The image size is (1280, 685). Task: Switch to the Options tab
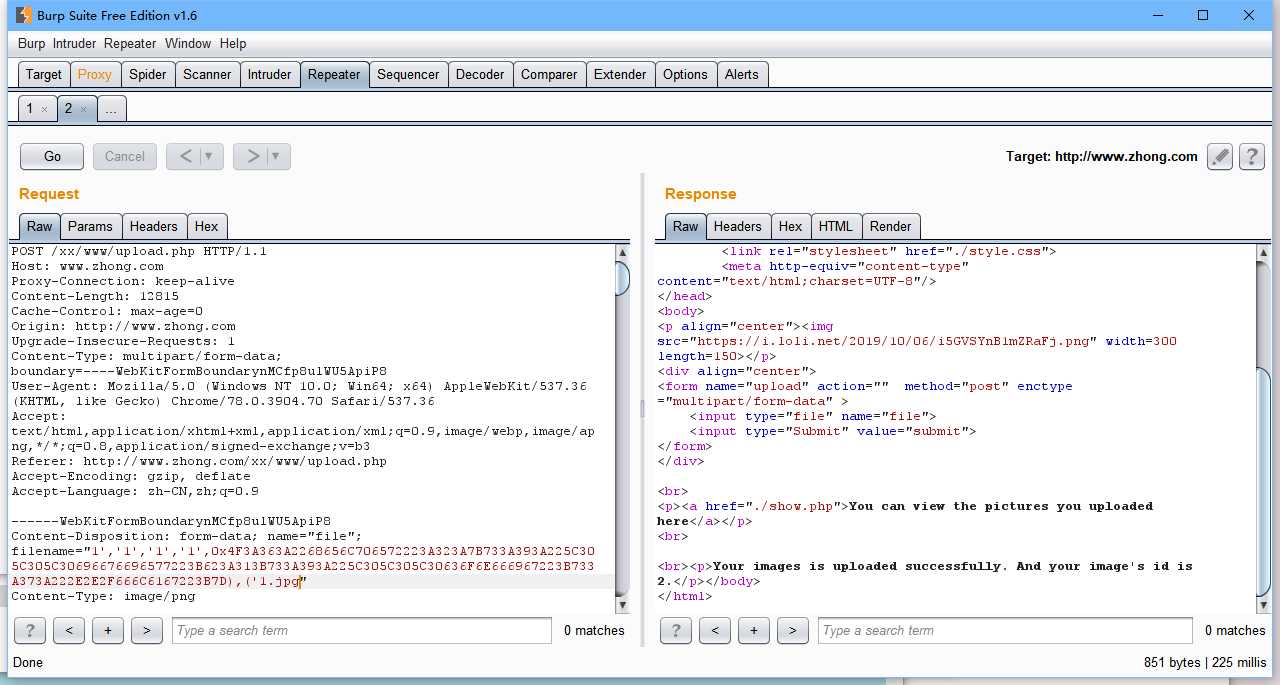pyautogui.click(x=685, y=74)
